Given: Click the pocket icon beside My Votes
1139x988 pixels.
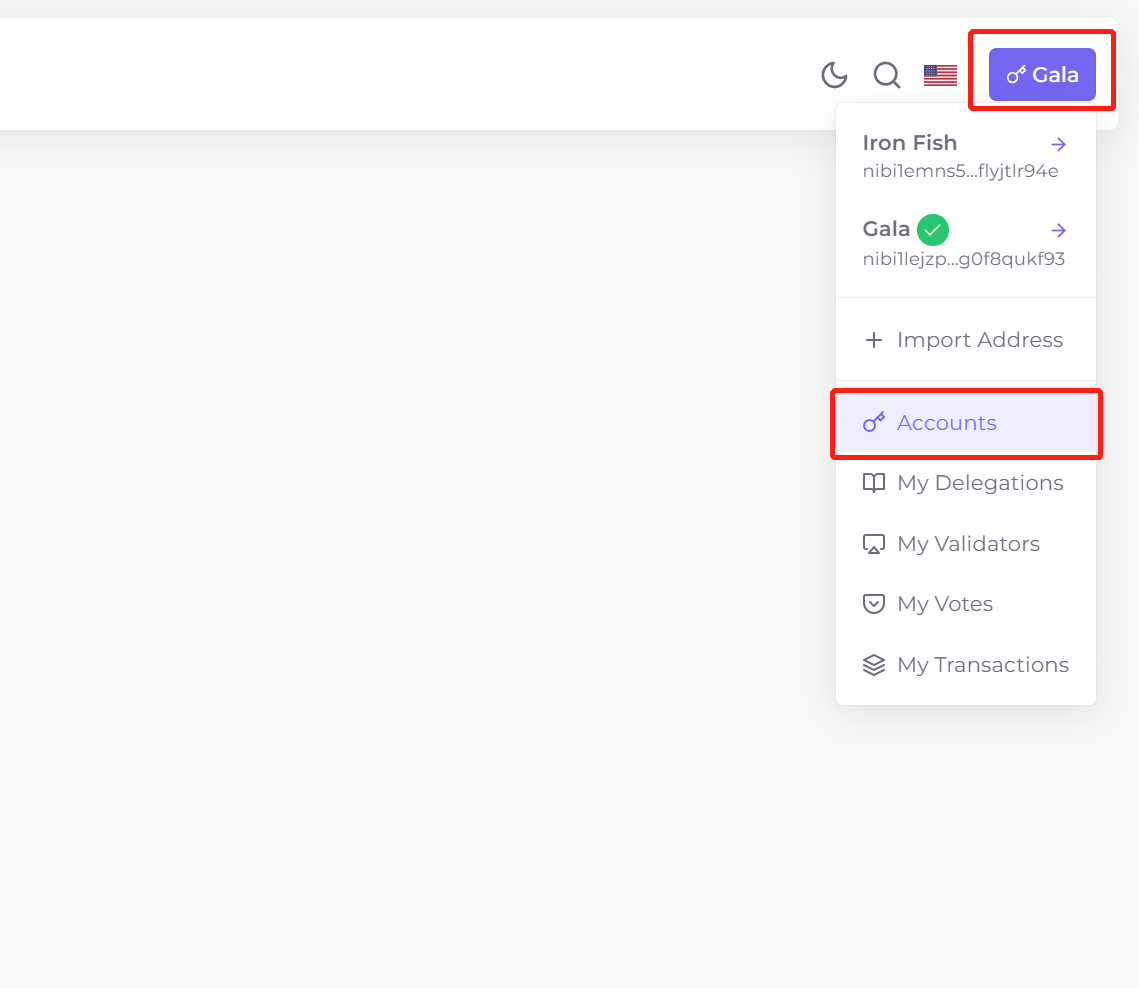Looking at the screenshot, I should [874, 604].
